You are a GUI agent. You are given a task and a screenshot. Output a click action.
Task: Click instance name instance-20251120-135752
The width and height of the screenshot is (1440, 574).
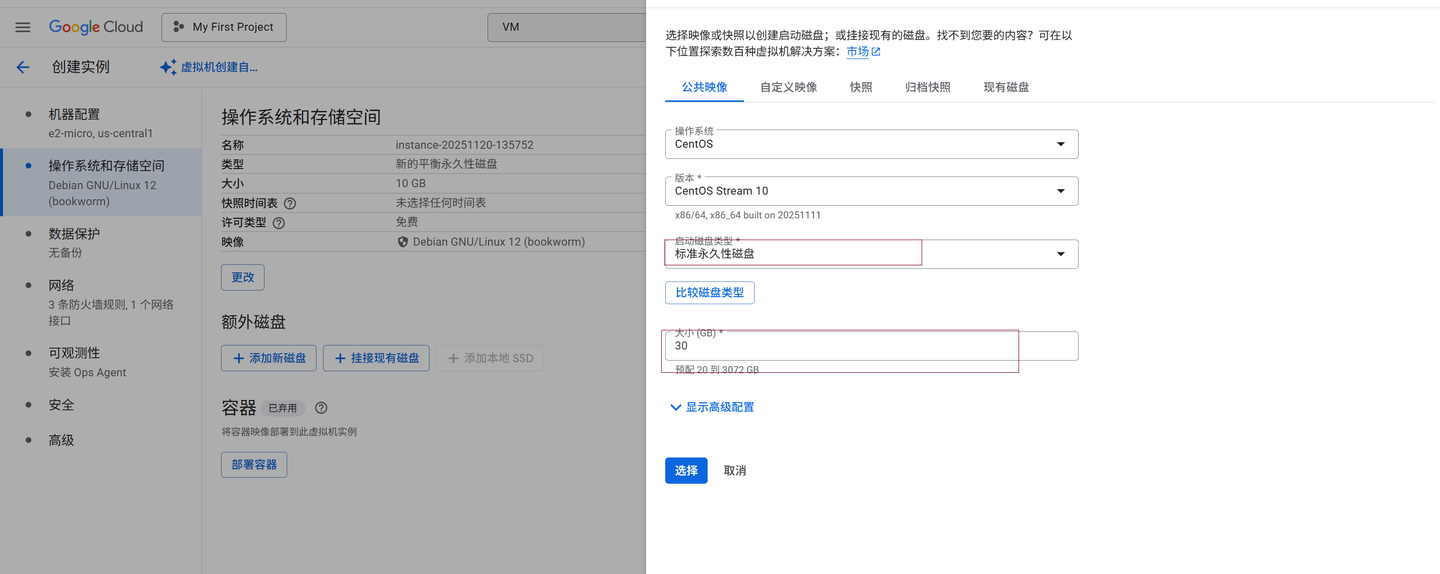coord(465,145)
